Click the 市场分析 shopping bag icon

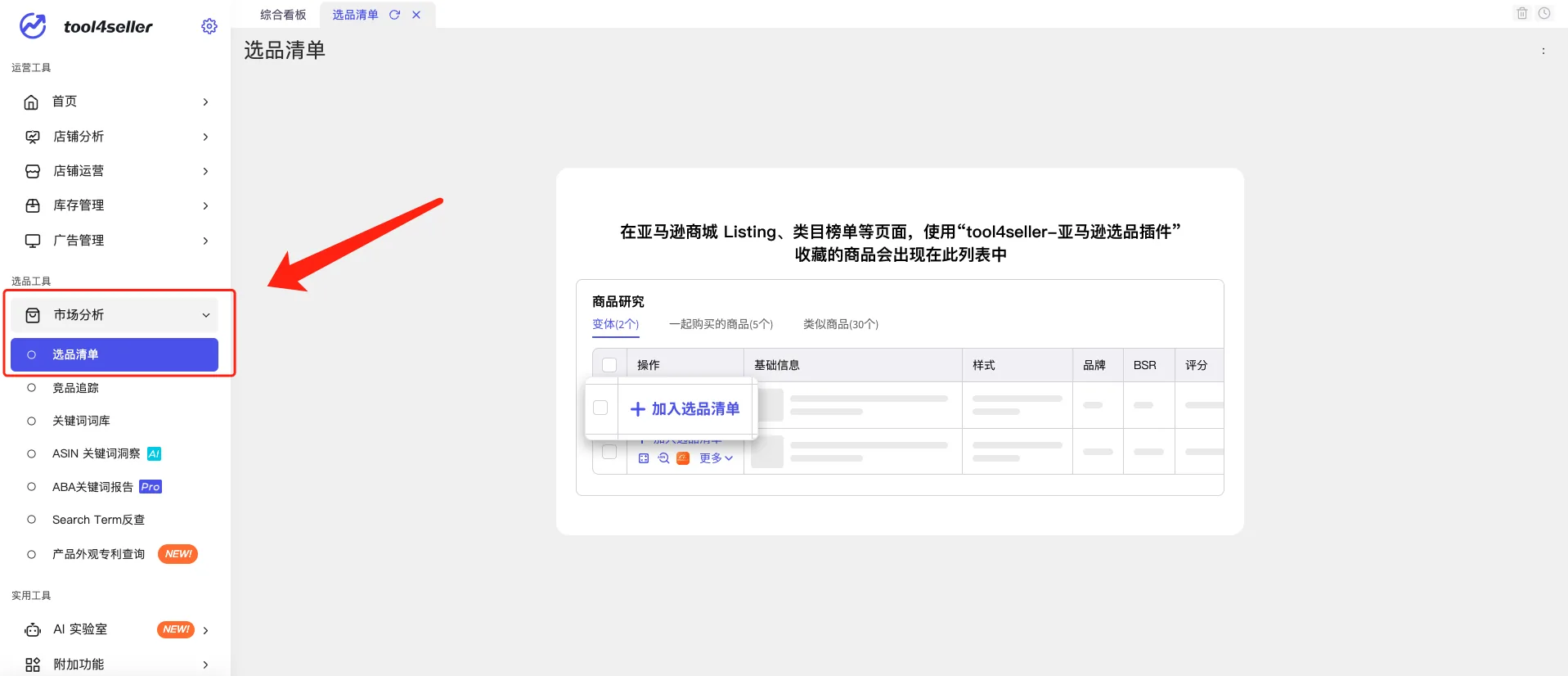(33, 315)
